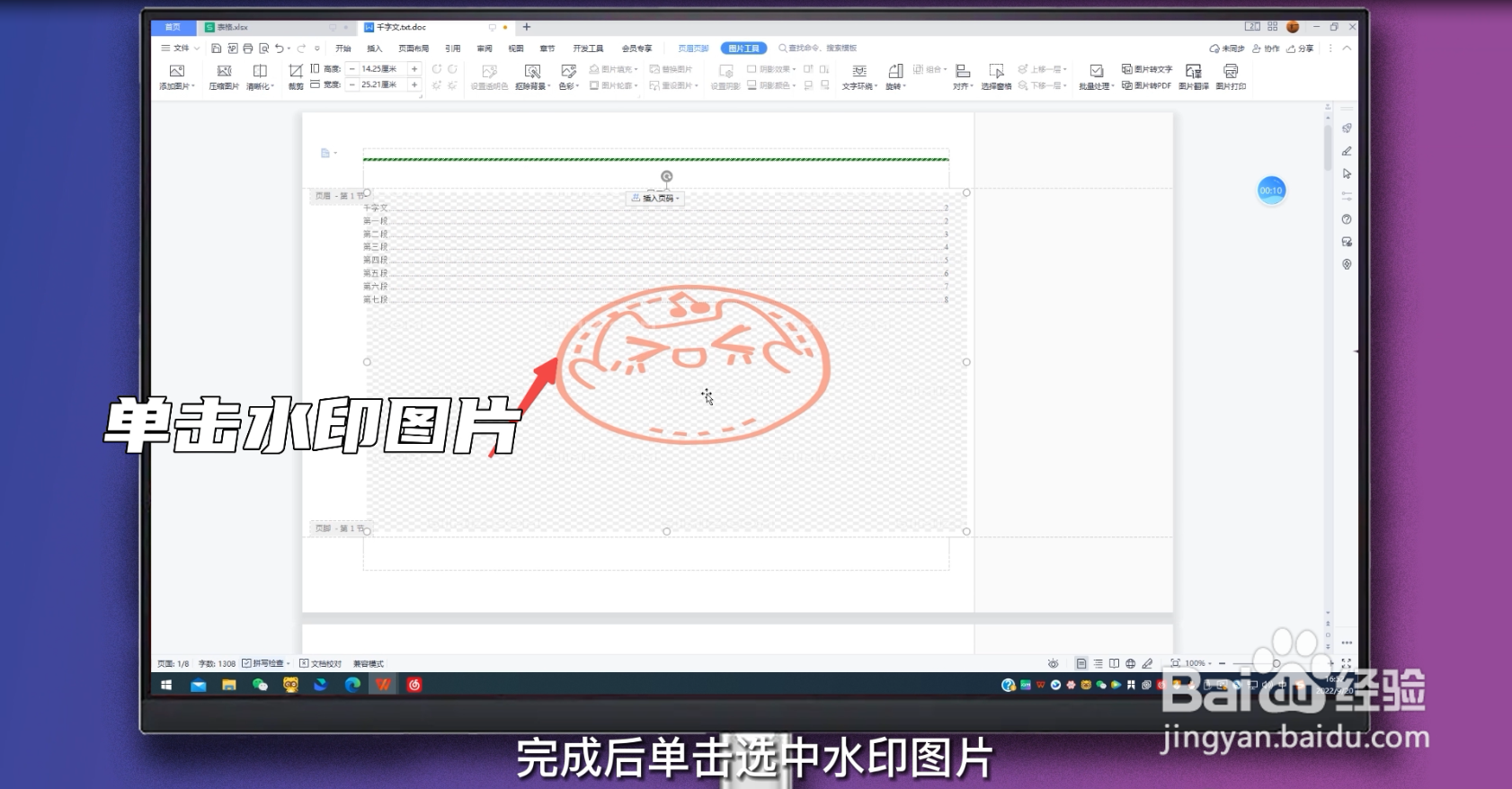Image resolution: width=1512 pixels, height=789 pixels.
Task: Increase height with the plus button beside 14.25厘米
Action: 414,69
